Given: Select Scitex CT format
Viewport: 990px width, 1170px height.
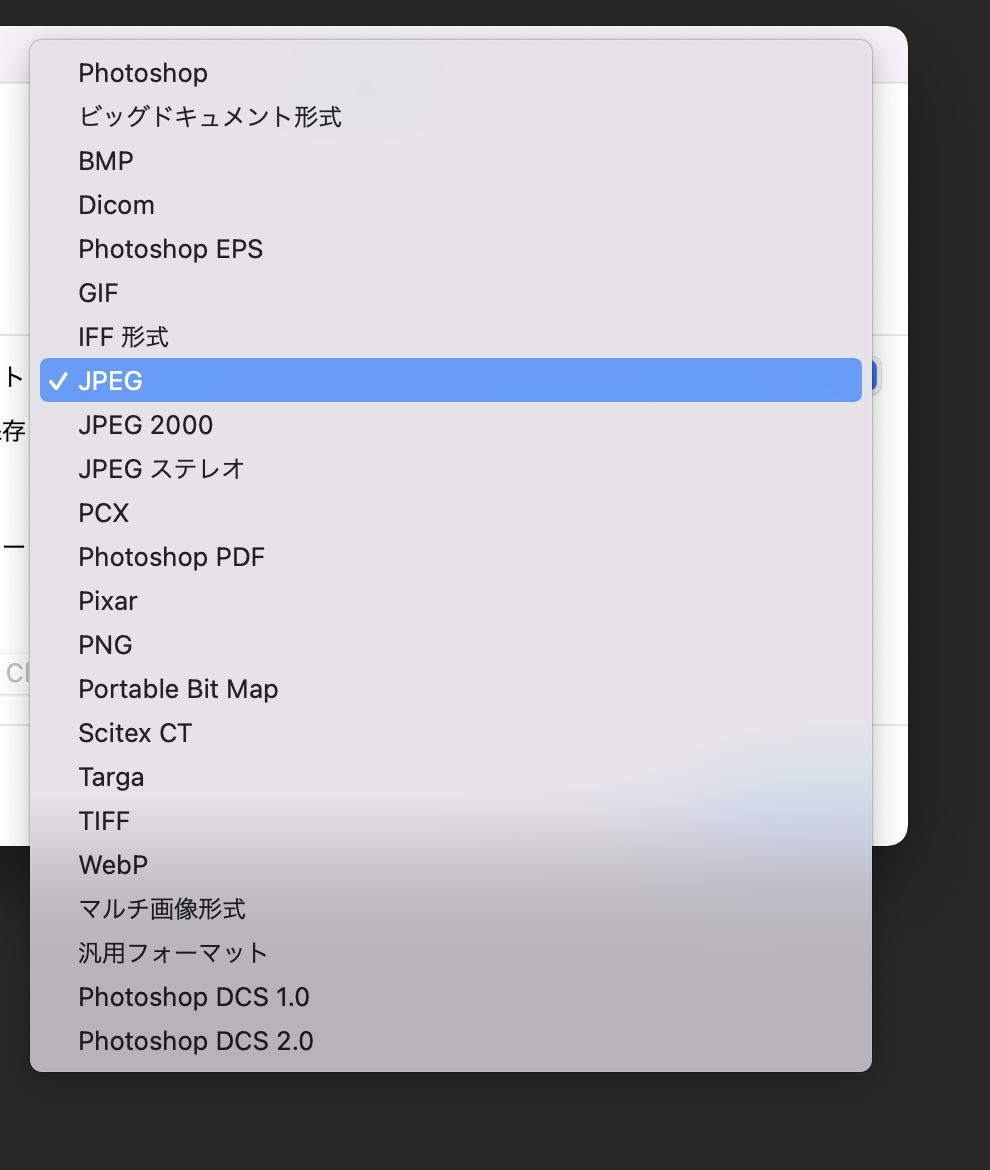Looking at the screenshot, I should (451, 733).
